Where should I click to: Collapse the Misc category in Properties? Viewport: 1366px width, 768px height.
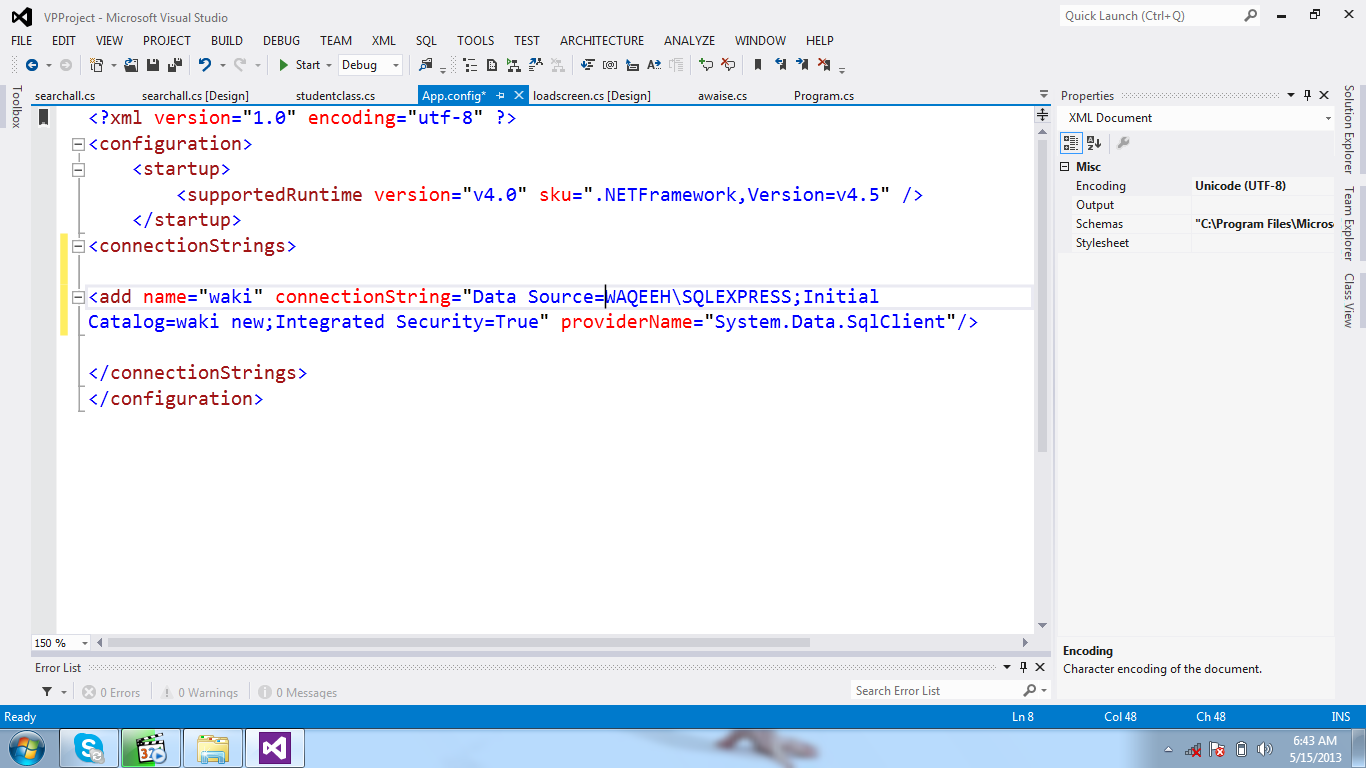[x=1062, y=166]
